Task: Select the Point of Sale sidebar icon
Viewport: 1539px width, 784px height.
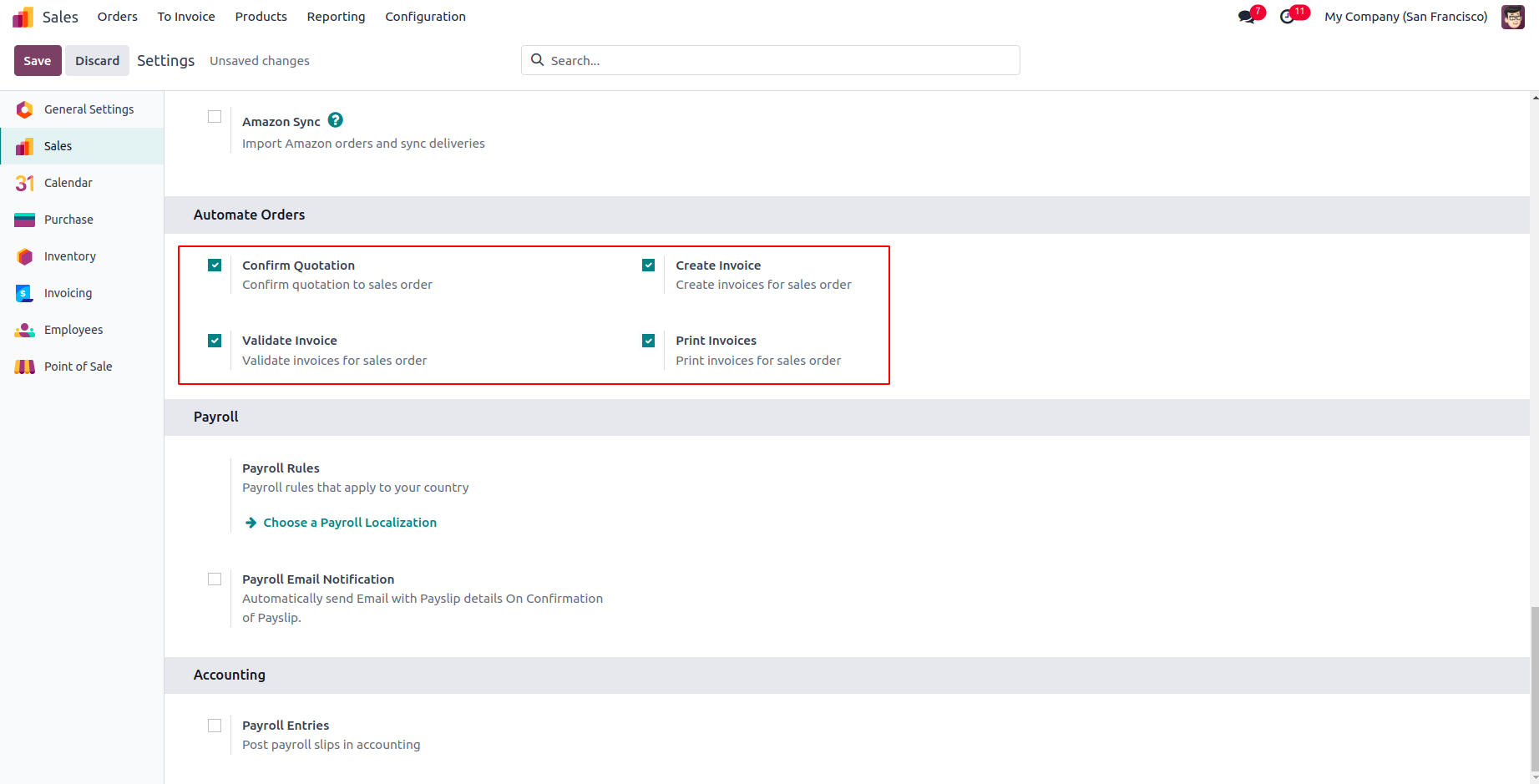Action: pos(25,367)
